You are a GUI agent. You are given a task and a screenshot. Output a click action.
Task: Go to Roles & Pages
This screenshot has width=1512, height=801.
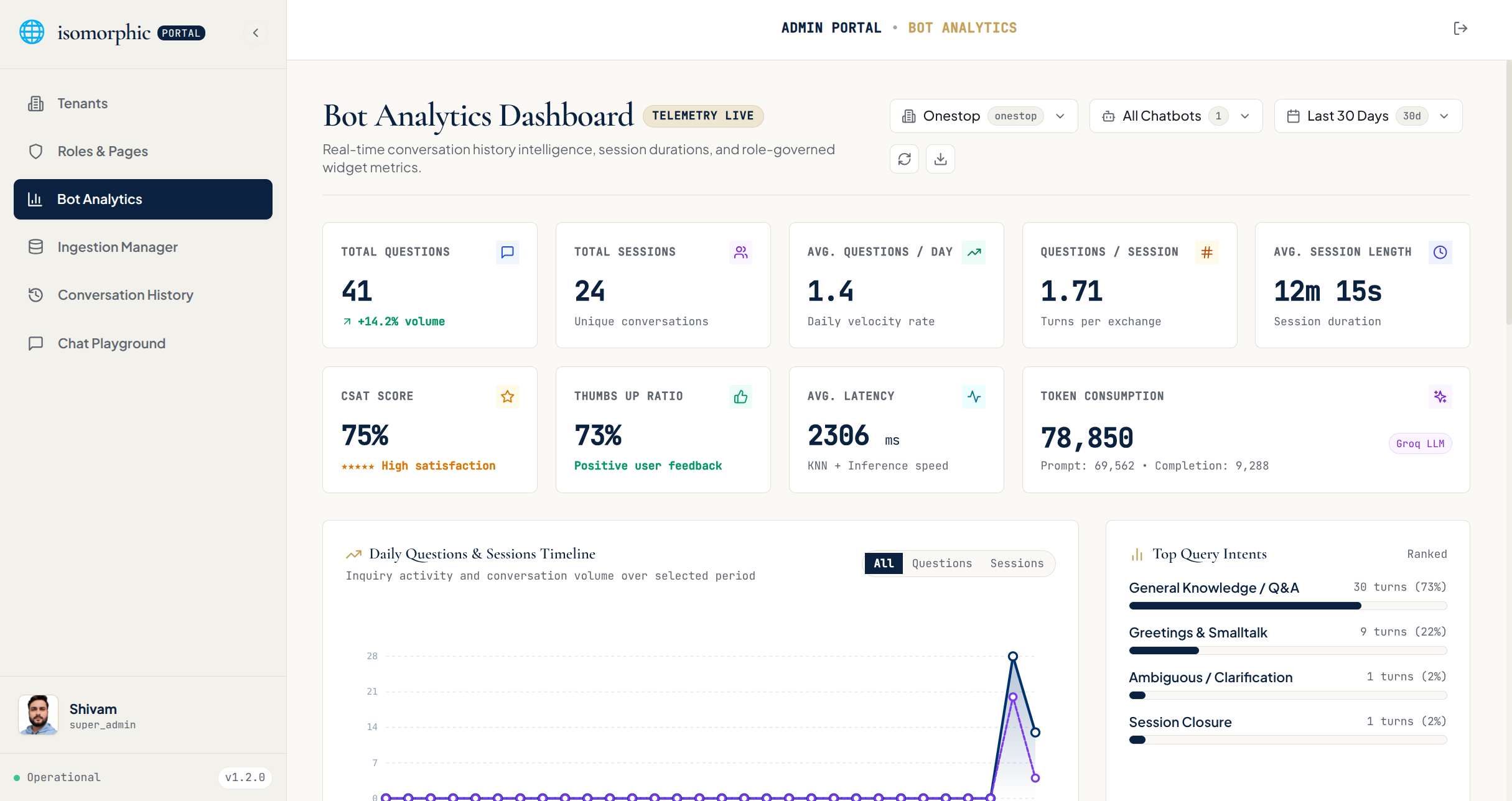pos(143,151)
